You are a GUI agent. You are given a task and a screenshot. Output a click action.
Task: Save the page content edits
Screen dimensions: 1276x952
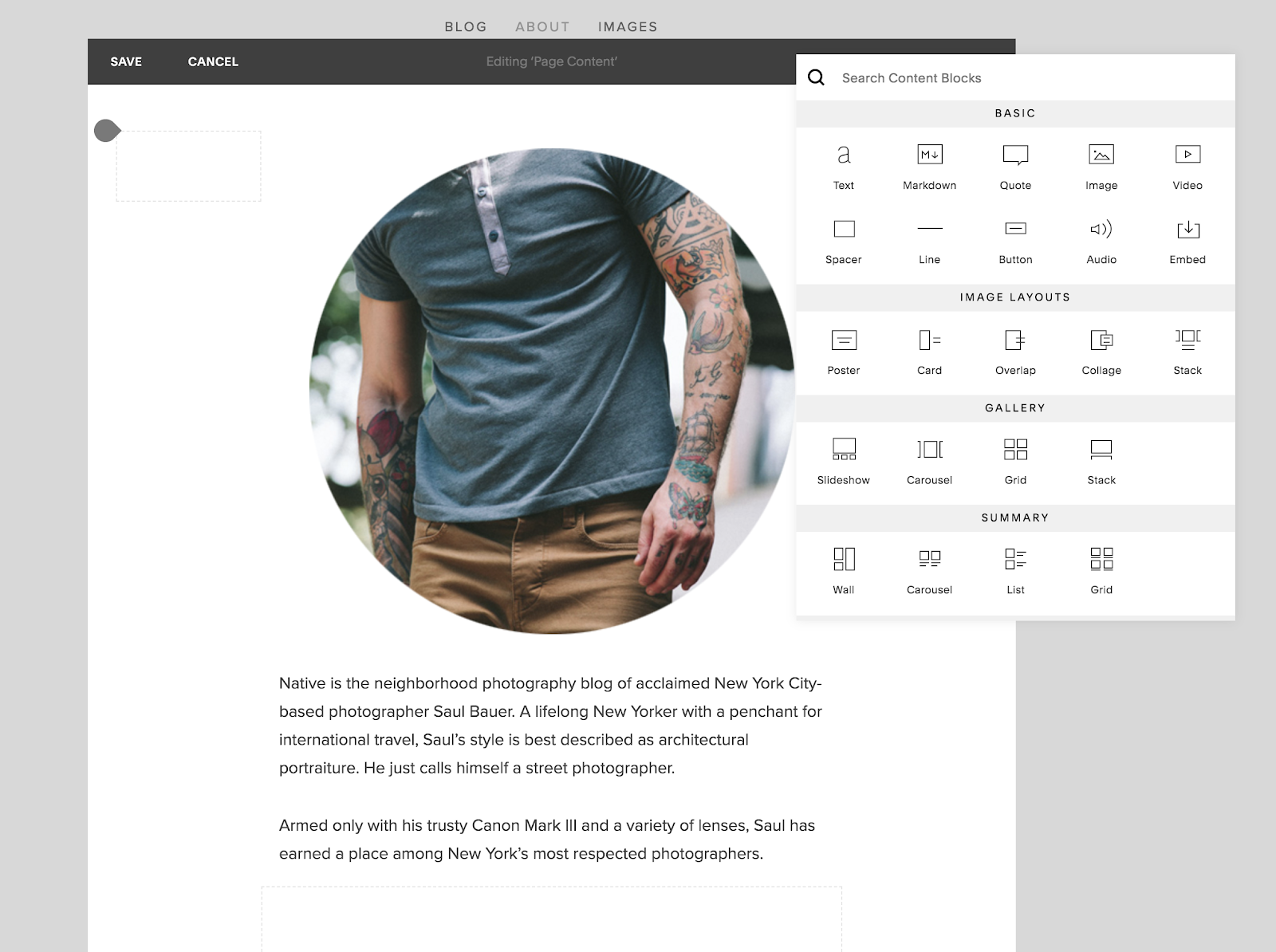tap(126, 61)
